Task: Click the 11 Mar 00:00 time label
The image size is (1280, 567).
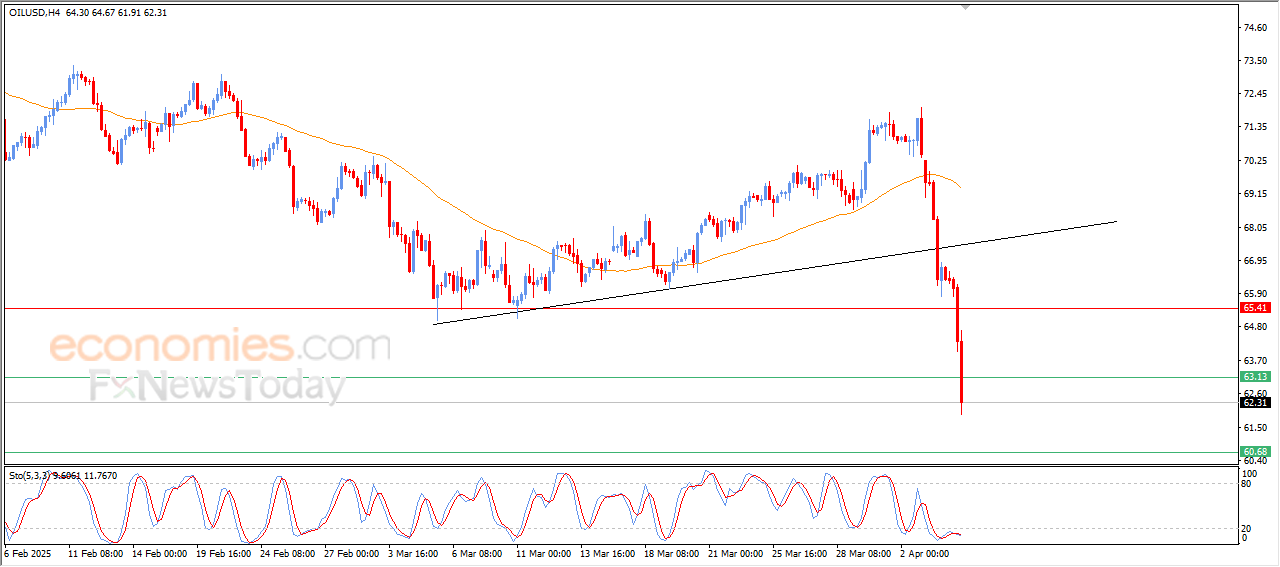Action: pyautogui.click(x=543, y=552)
